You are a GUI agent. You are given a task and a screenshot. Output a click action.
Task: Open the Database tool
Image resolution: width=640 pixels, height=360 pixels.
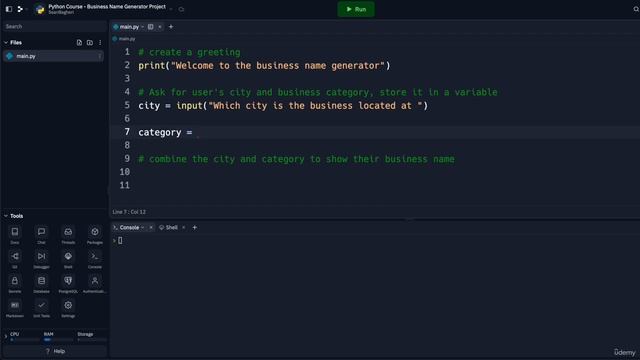click(x=41, y=284)
